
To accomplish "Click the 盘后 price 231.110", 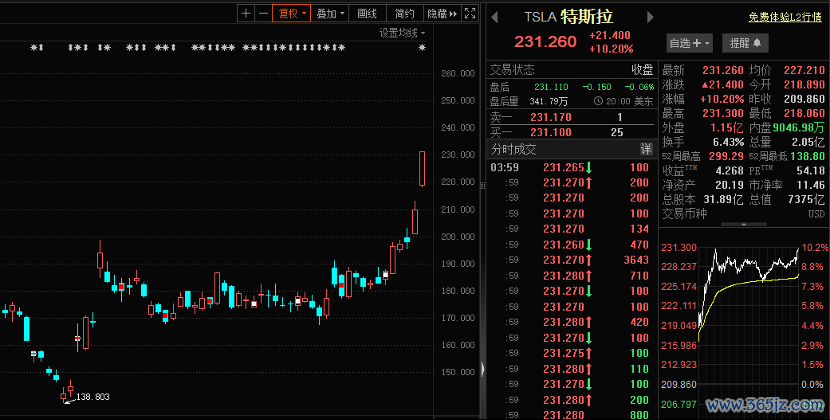I will pos(551,87).
